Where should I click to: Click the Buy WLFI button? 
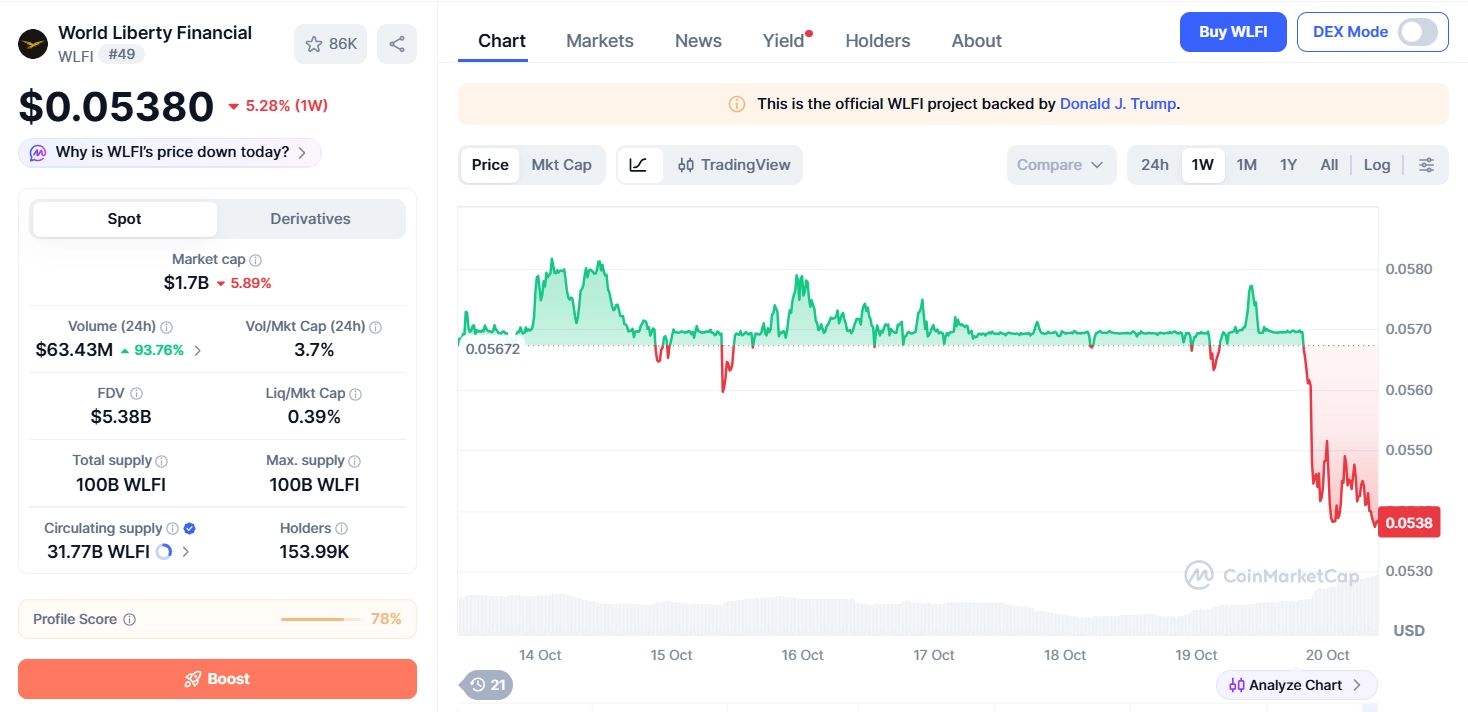pyautogui.click(x=1233, y=32)
